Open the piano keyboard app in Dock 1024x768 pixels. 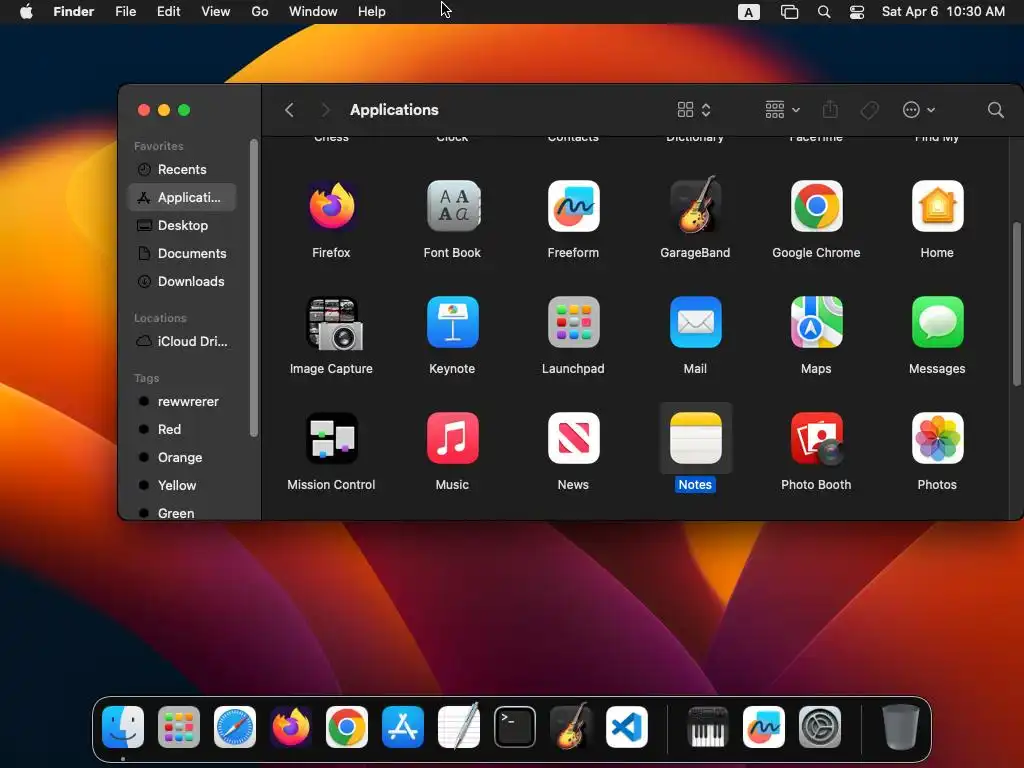[x=708, y=727]
